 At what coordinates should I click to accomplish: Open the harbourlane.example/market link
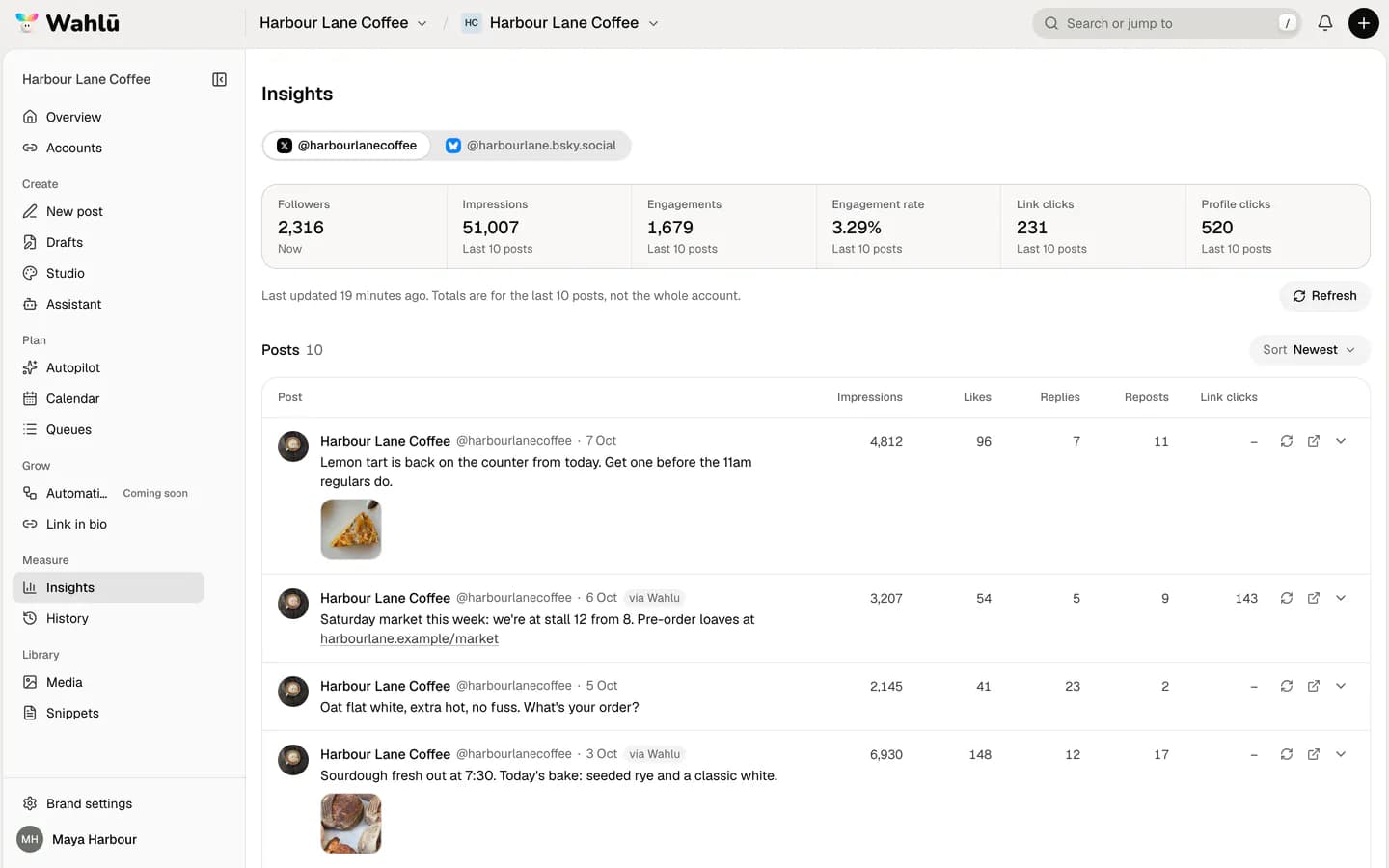pos(409,638)
